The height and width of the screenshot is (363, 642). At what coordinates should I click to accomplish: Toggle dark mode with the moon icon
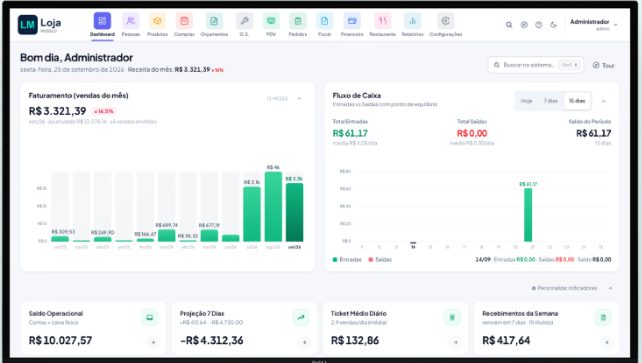tap(554, 25)
